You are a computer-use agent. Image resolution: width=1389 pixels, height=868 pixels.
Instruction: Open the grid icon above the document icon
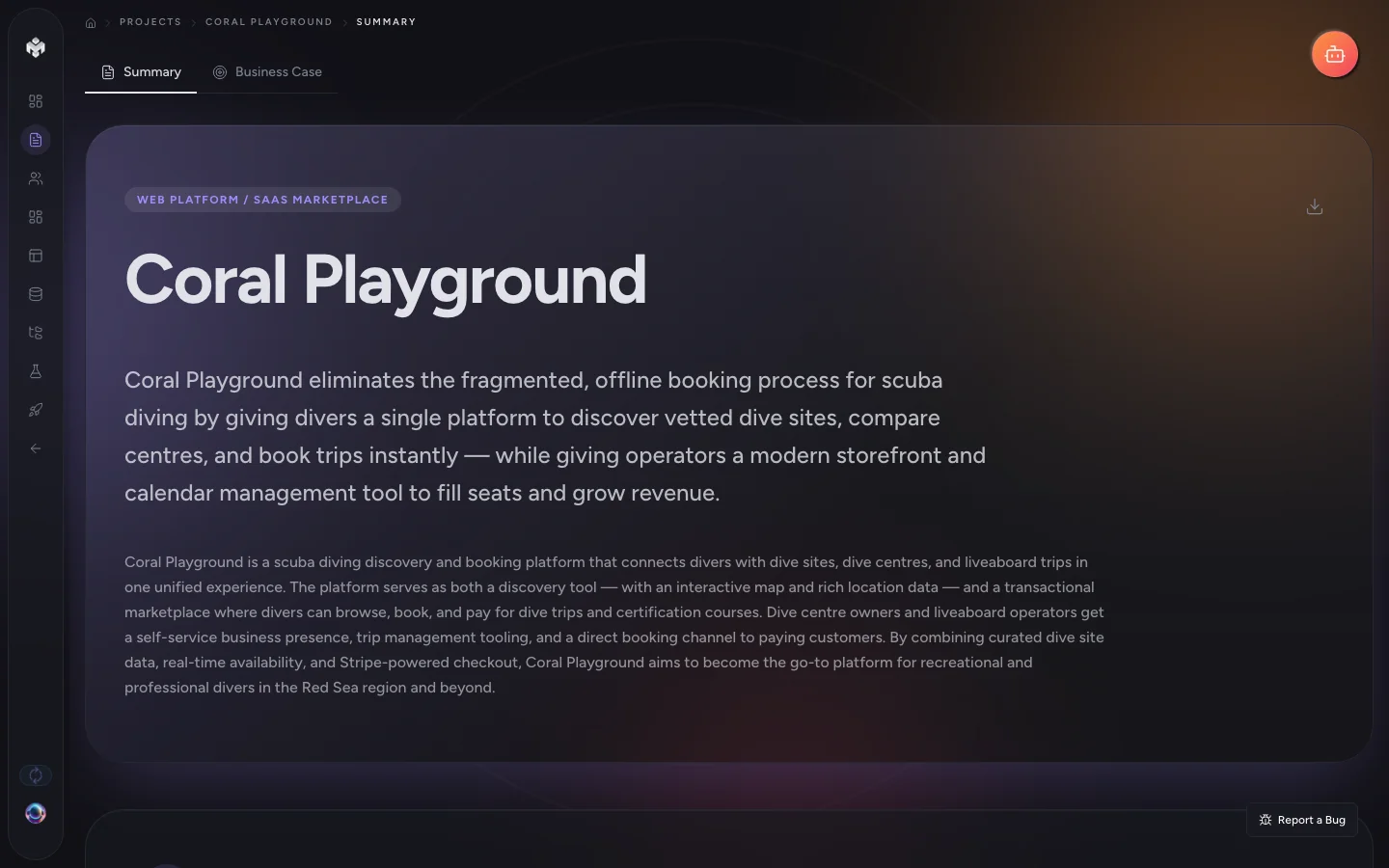[x=36, y=101]
